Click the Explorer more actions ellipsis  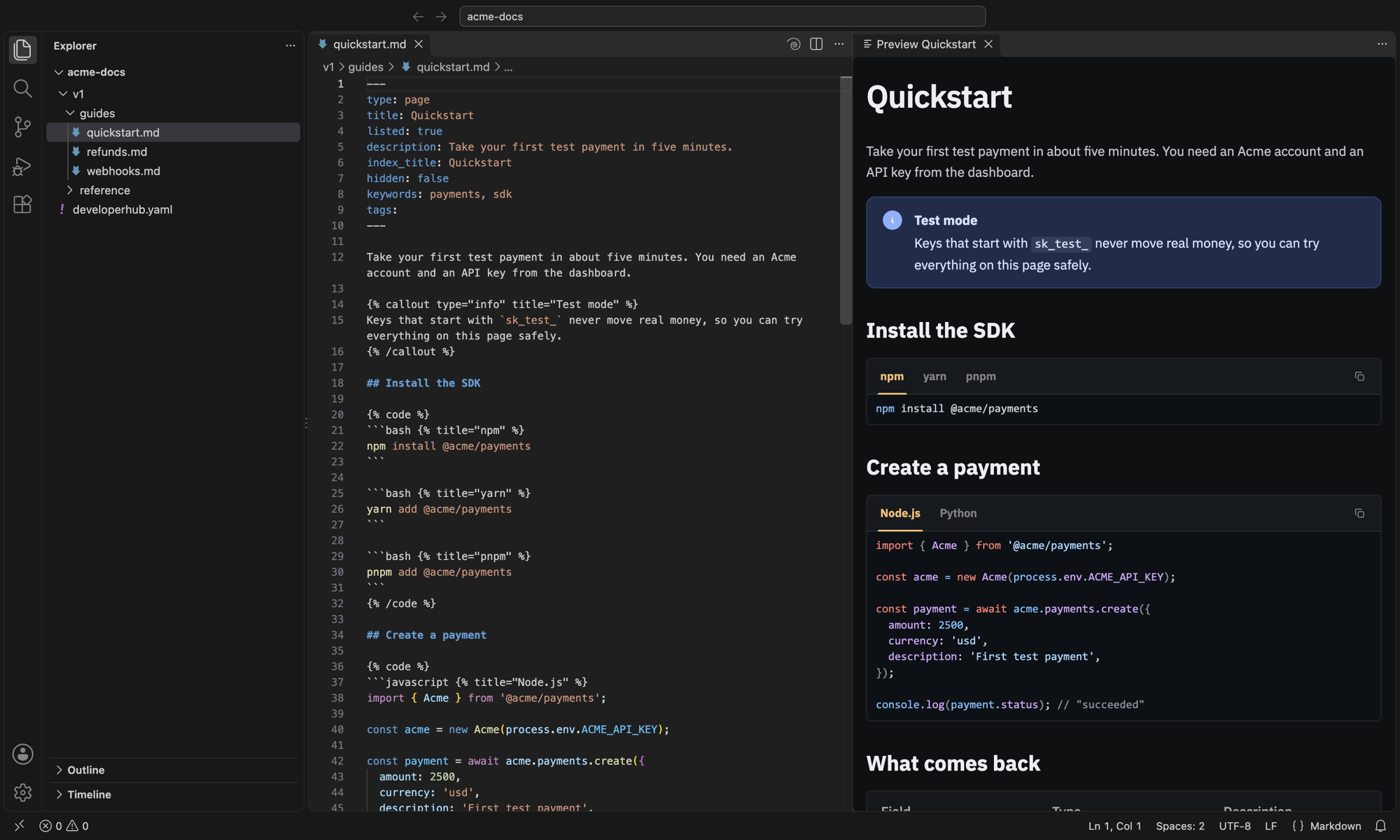(x=290, y=45)
